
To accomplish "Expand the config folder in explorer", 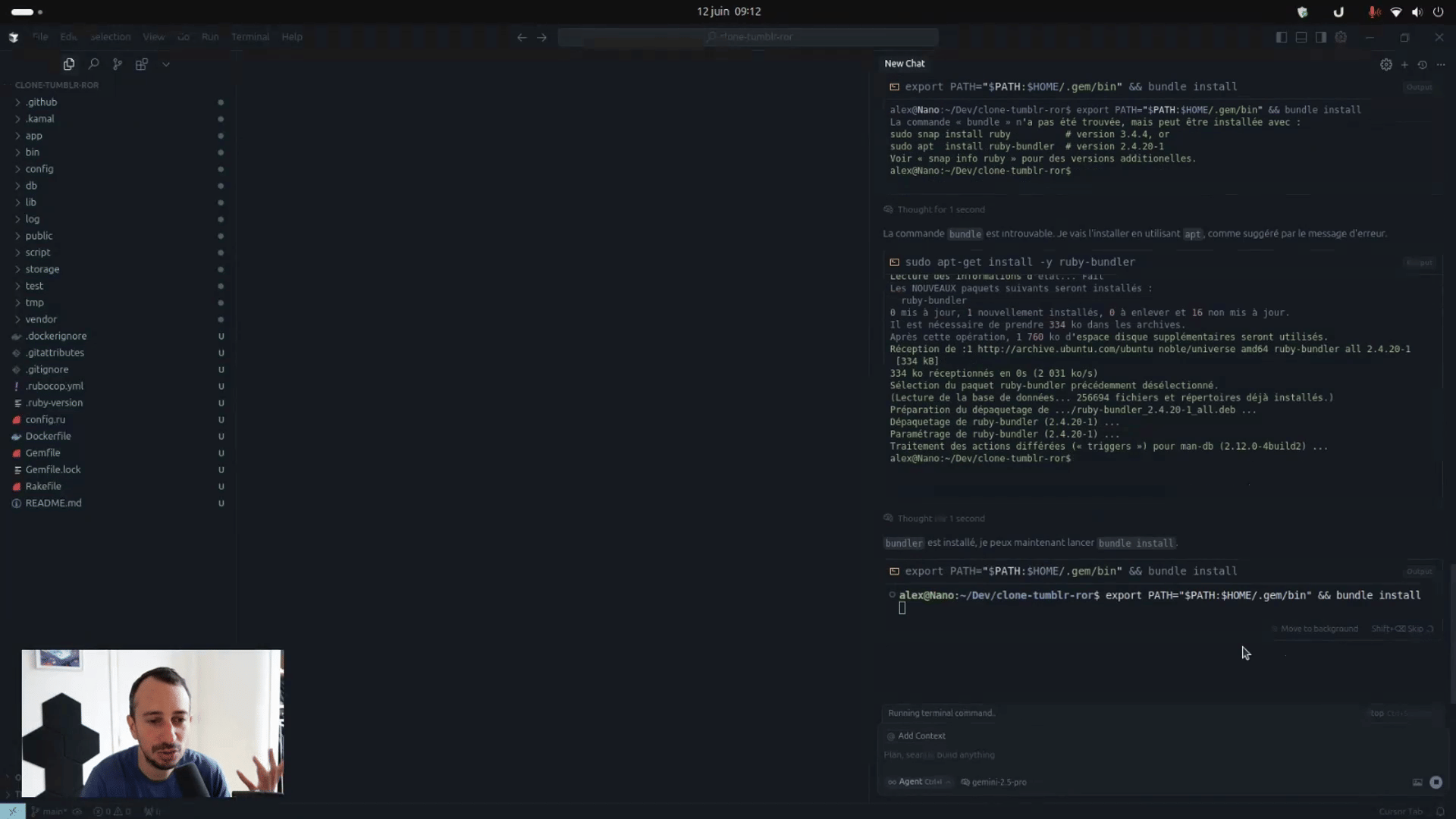I will pos(39,169).
